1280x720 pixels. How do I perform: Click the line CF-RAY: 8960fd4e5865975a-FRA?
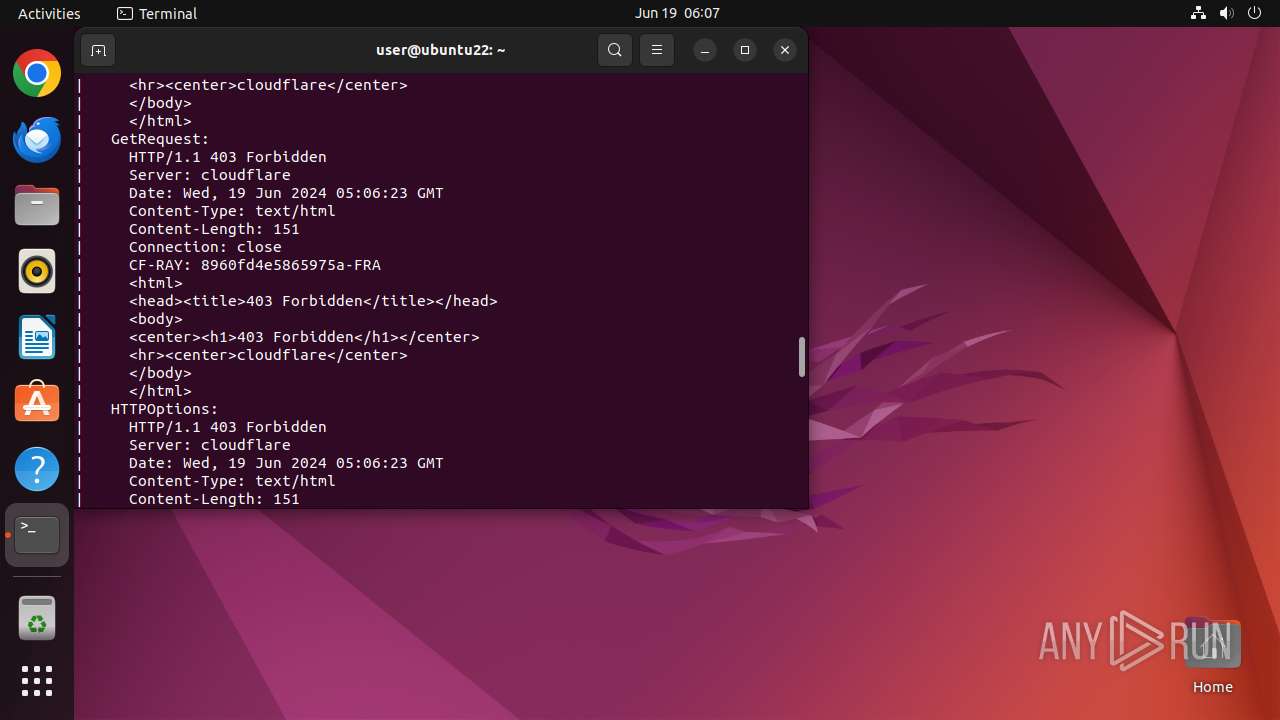[x=255, y=265]
